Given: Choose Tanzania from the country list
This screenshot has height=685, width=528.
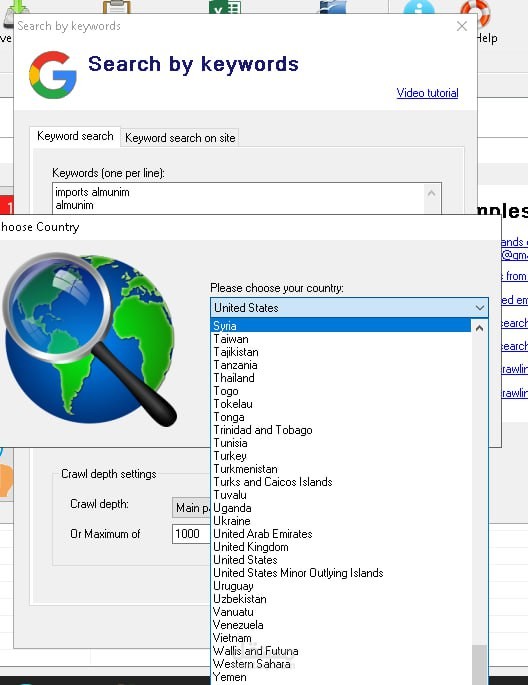Looking at the screenshot, I should 341,365.
